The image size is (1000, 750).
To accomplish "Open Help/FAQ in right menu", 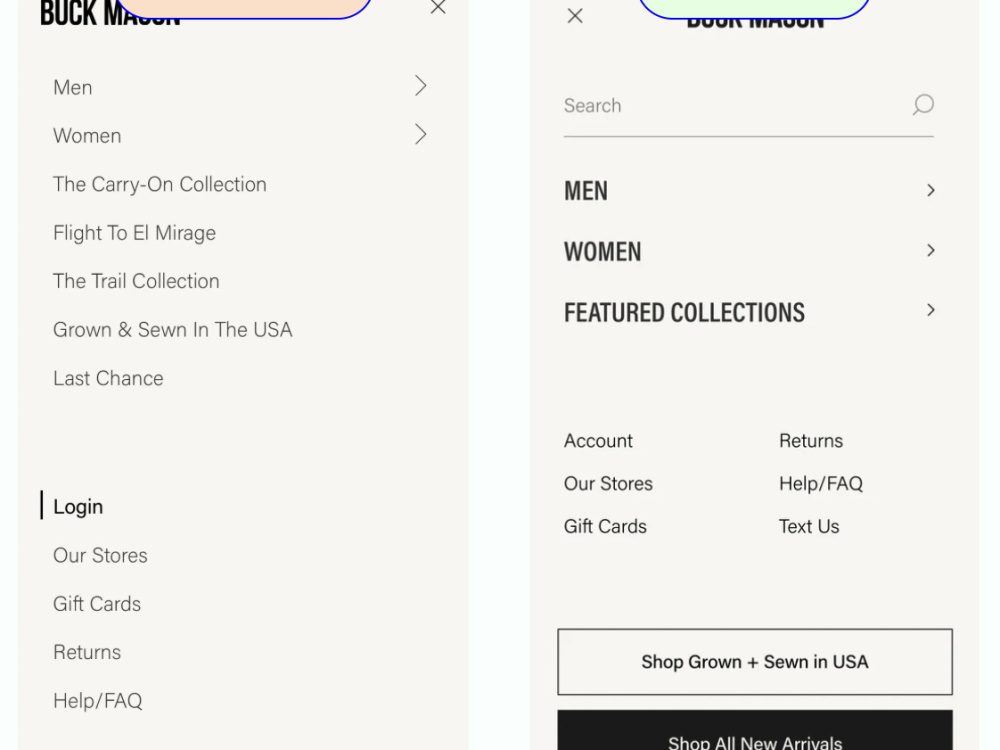I will coord(821,483).
